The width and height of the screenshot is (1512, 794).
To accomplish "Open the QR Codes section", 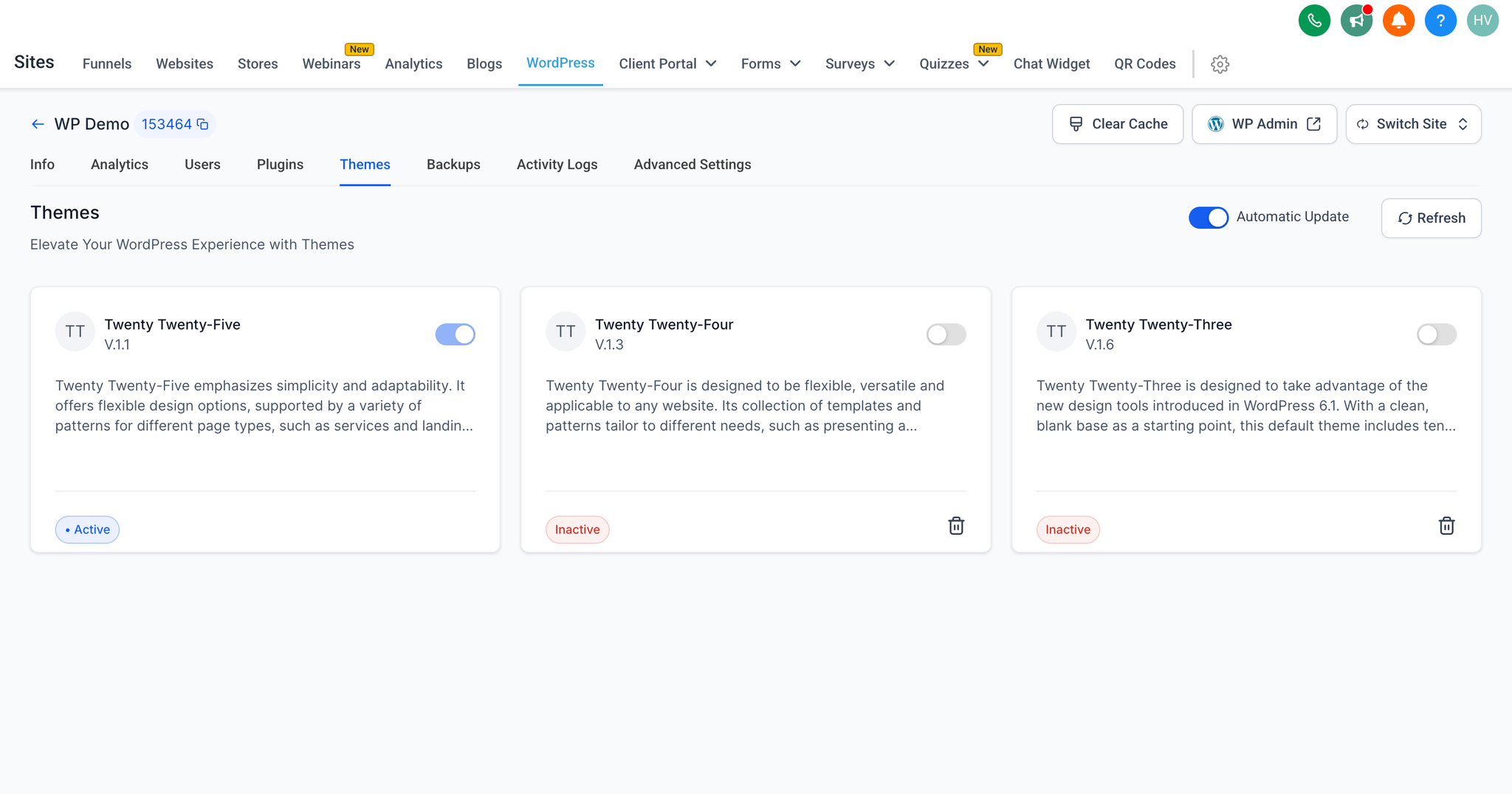I will click(x=1144, y=63).
